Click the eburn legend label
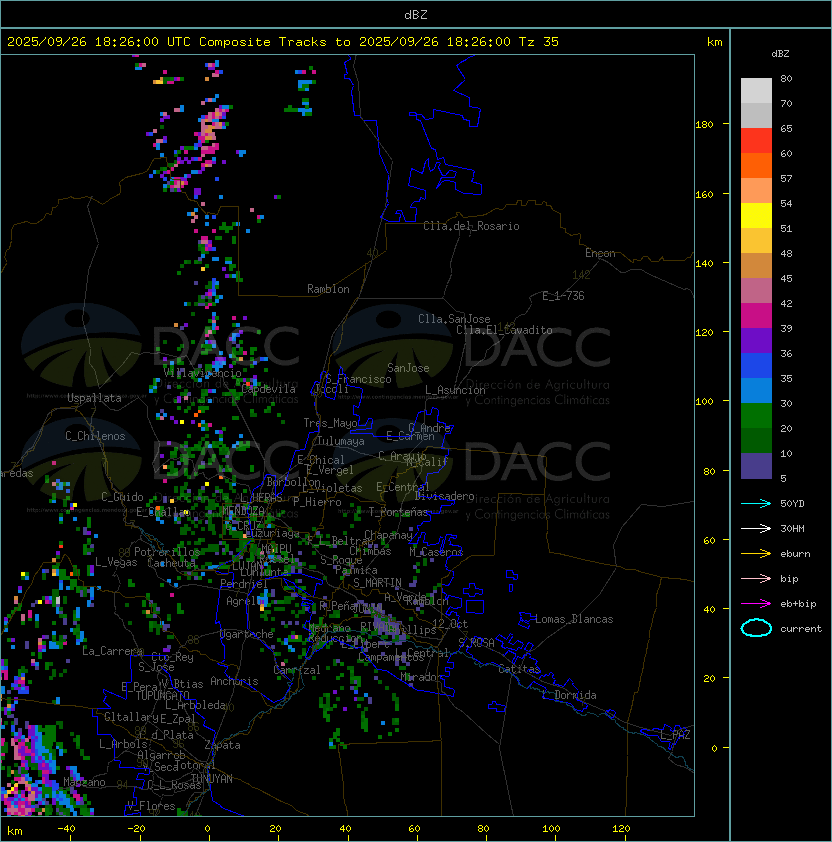The image size is (832, 842). 795,554
